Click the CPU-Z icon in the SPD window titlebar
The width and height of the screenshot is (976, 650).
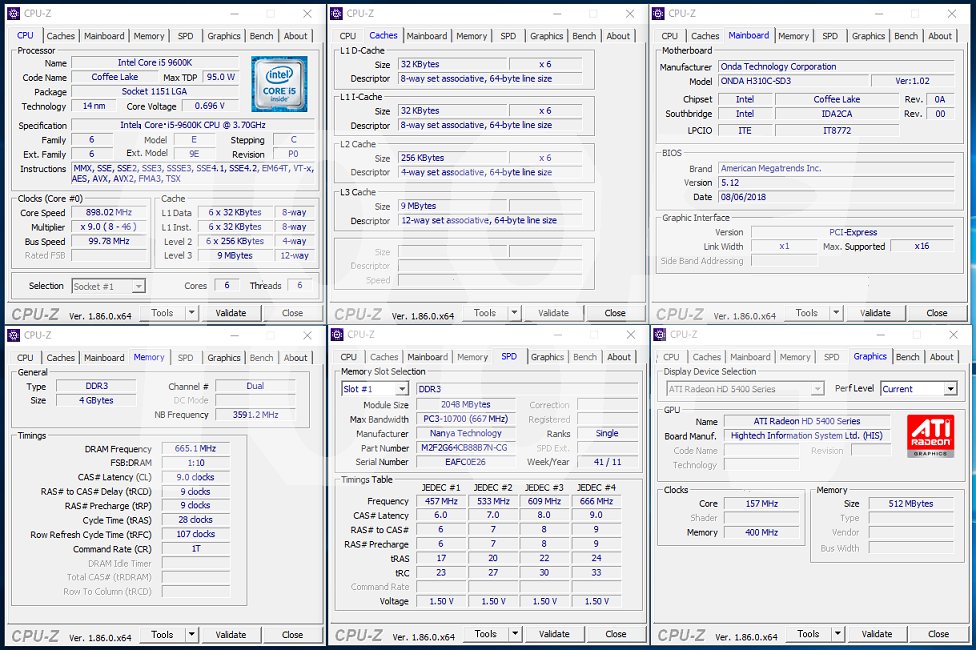click(x=336, y=335)
